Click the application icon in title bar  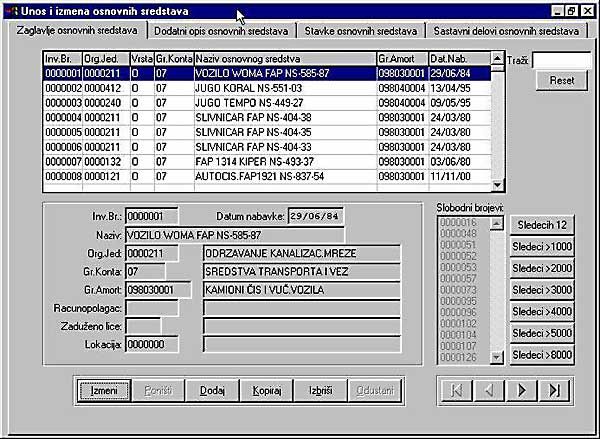click(10, 9)
